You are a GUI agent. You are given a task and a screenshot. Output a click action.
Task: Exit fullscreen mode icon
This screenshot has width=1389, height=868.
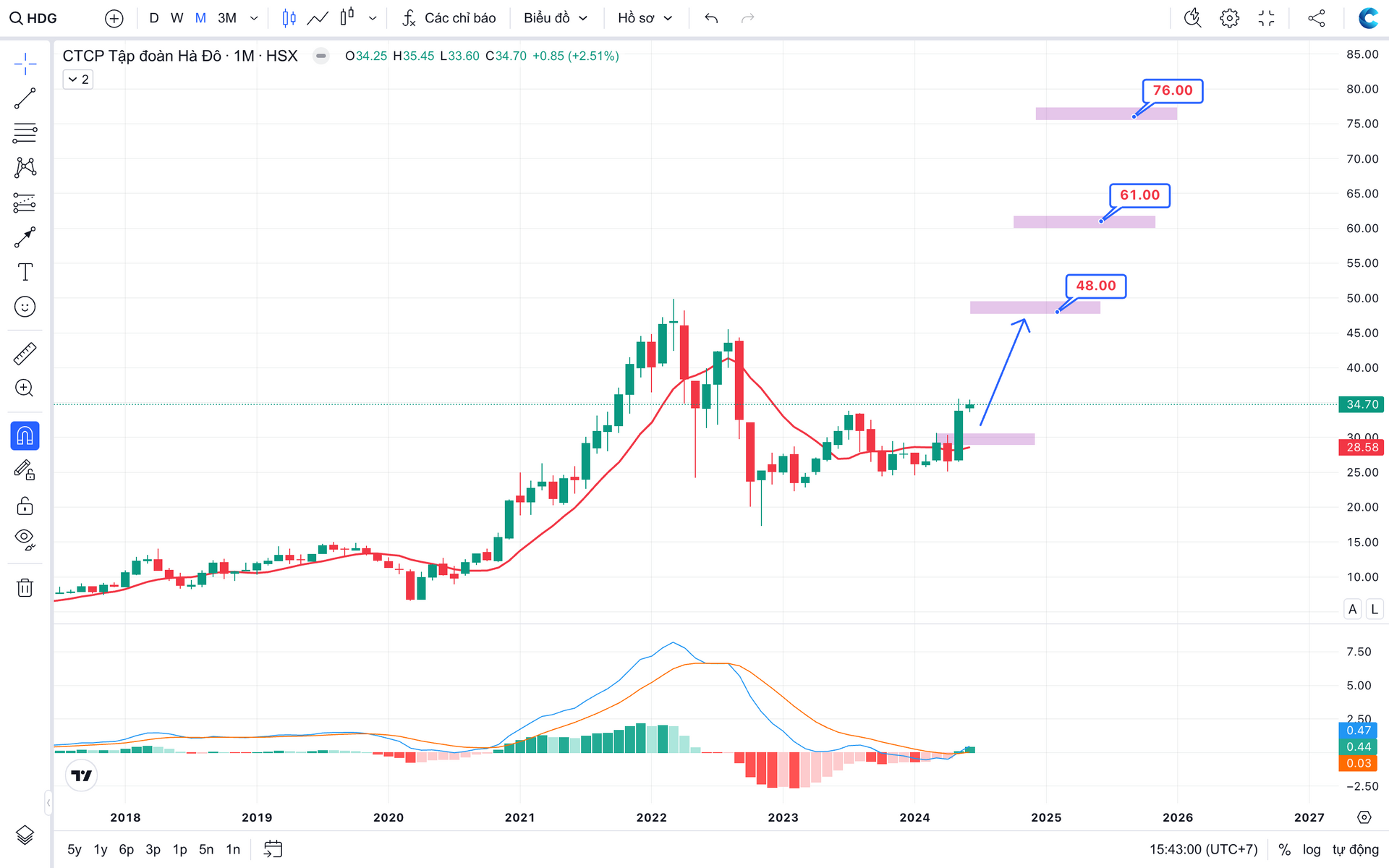point(1267,18)
